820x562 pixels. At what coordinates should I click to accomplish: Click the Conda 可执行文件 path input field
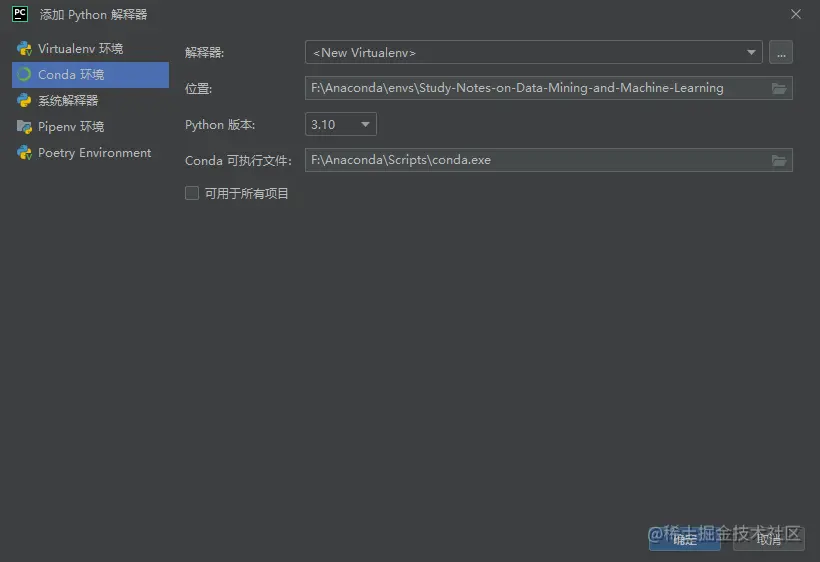(x=549, y=160)
